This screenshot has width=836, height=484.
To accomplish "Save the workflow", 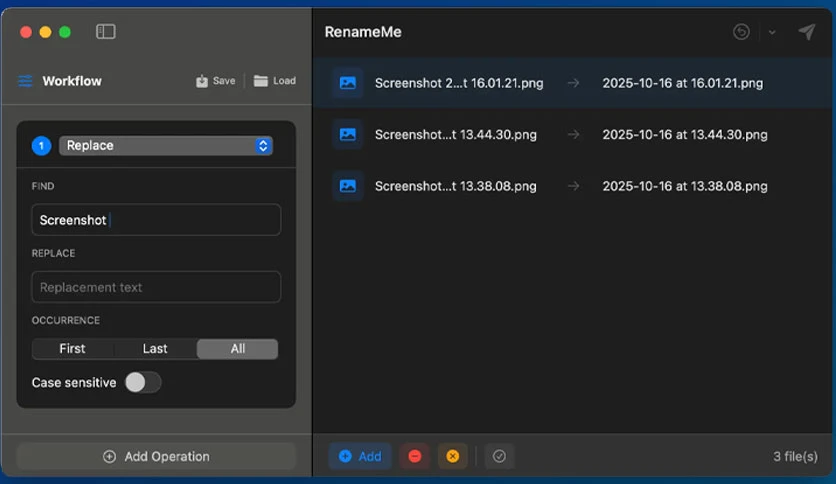I will click(x=215, y=81).
